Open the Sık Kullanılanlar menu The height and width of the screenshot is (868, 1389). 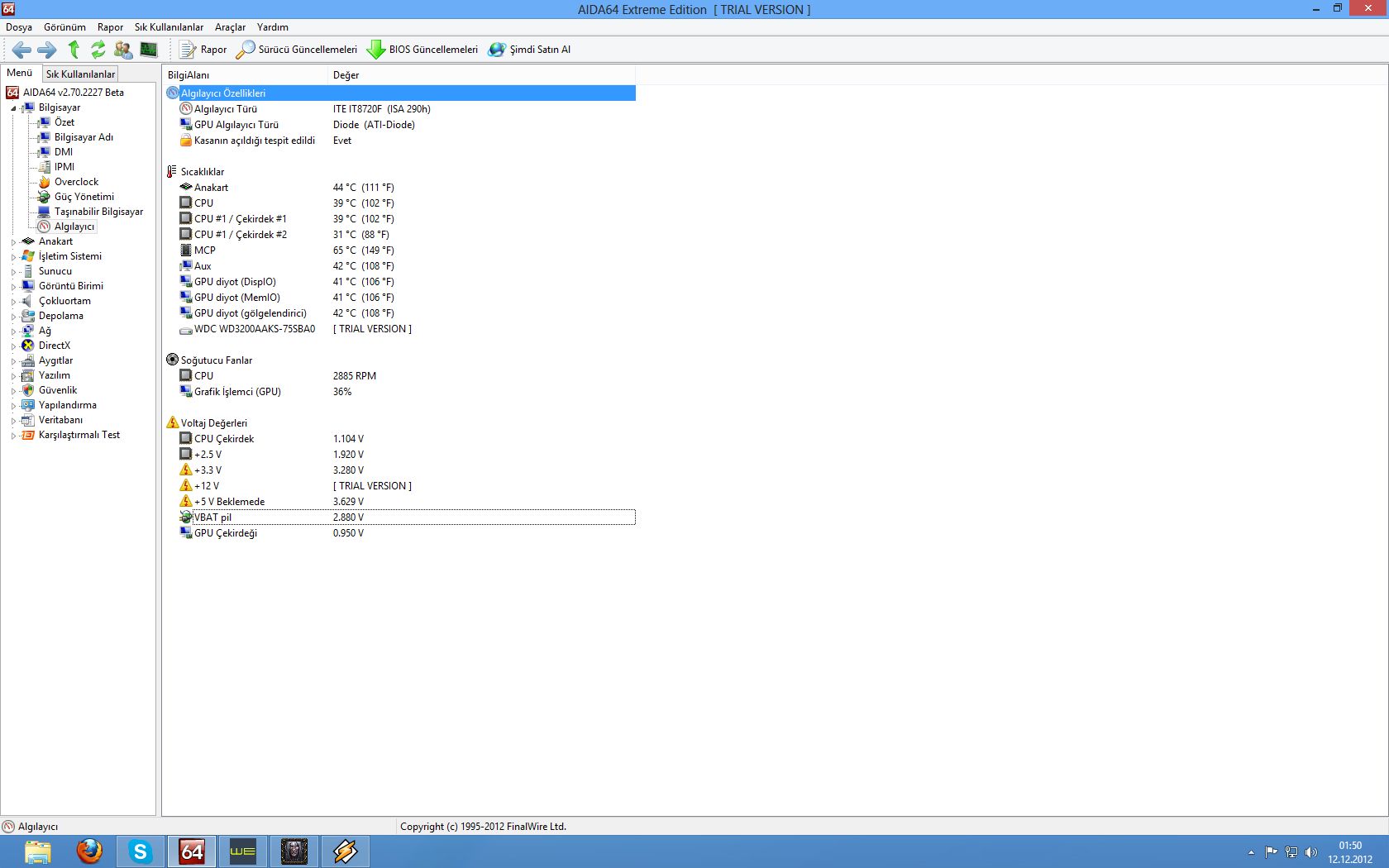(x=169, y=27)
